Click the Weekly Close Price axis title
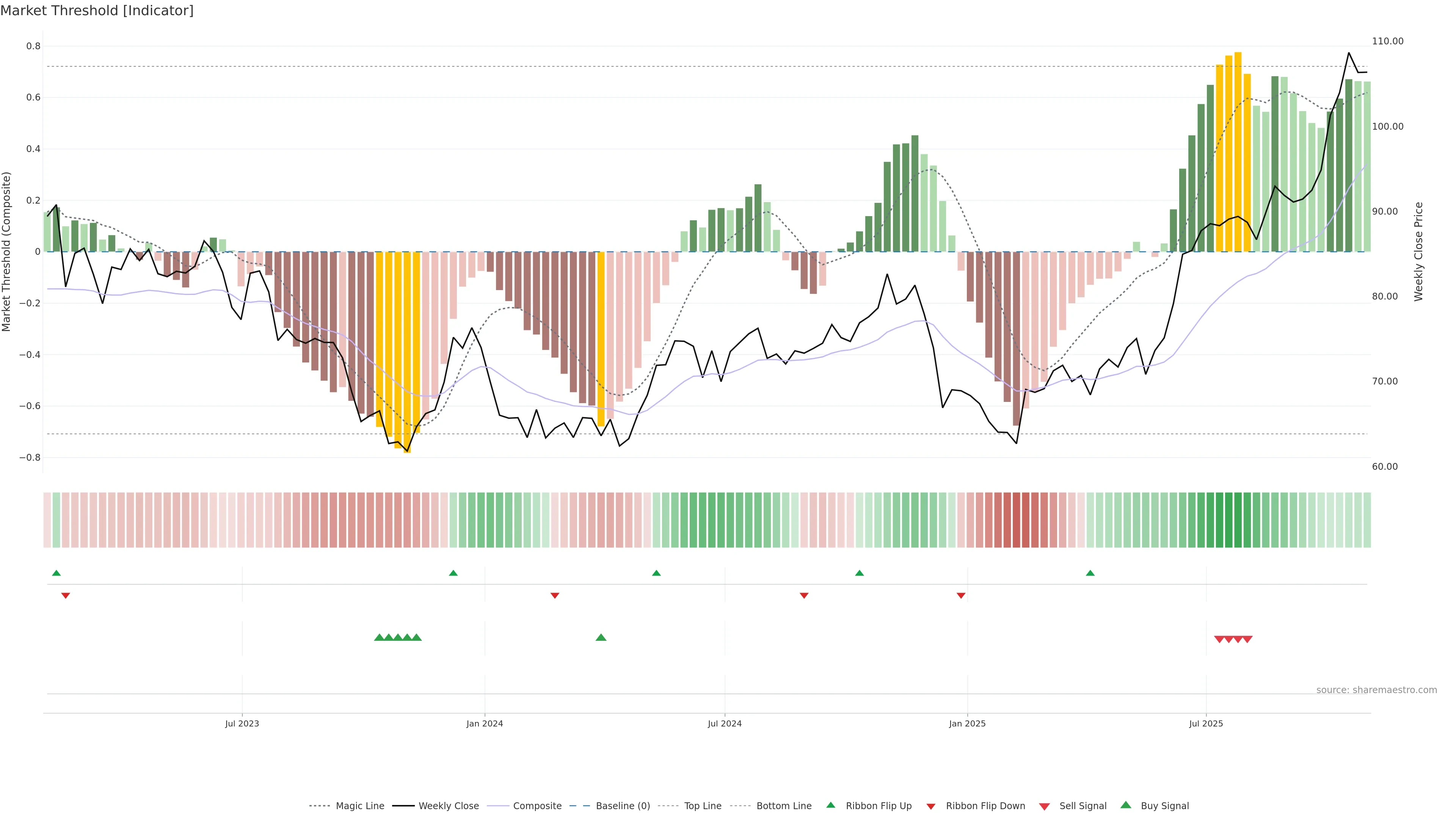This screenshot has width=1456, height=819. (x=1418, y=251)
